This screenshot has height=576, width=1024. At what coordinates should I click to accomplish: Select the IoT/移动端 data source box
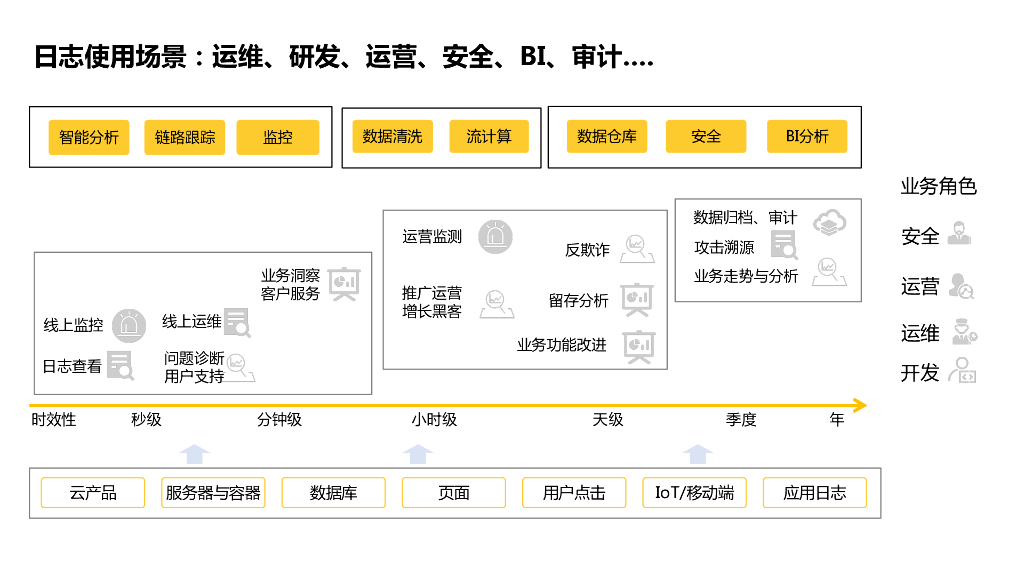pos(694,492)
